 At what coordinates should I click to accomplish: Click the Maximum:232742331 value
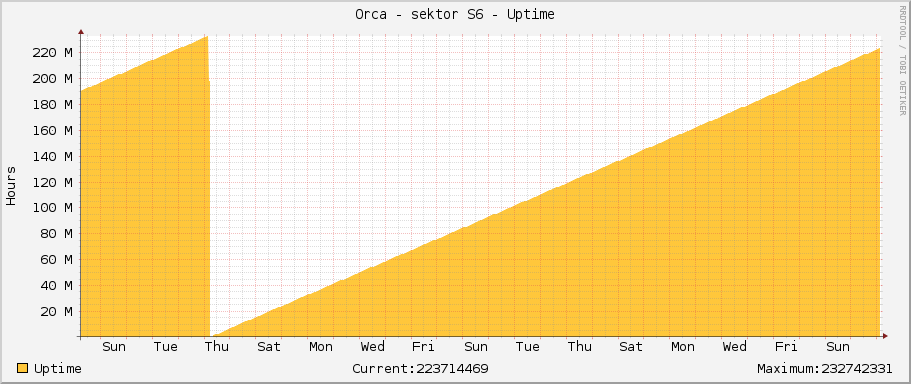point(824,369)
